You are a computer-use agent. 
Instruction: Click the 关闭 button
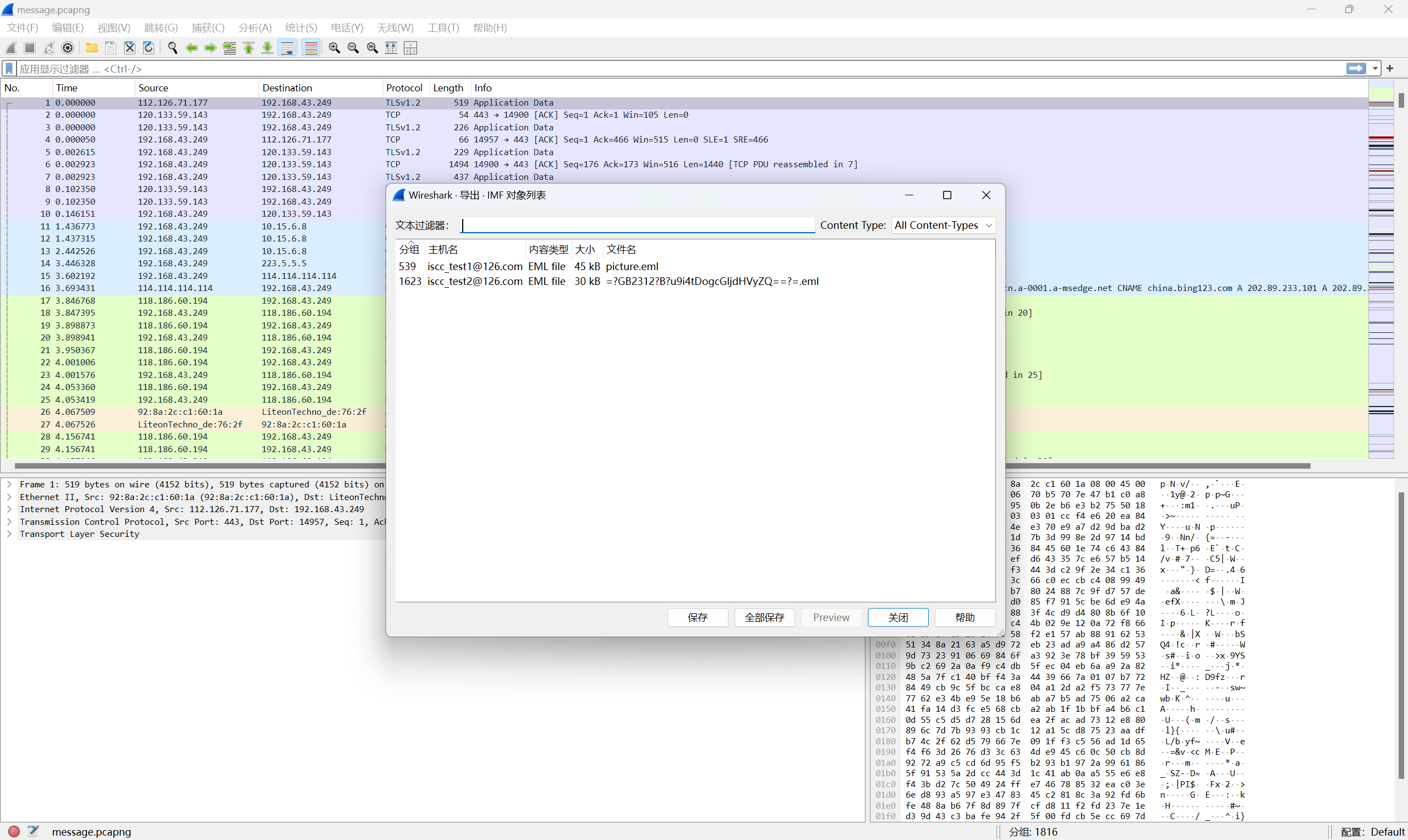coord(898,617)
